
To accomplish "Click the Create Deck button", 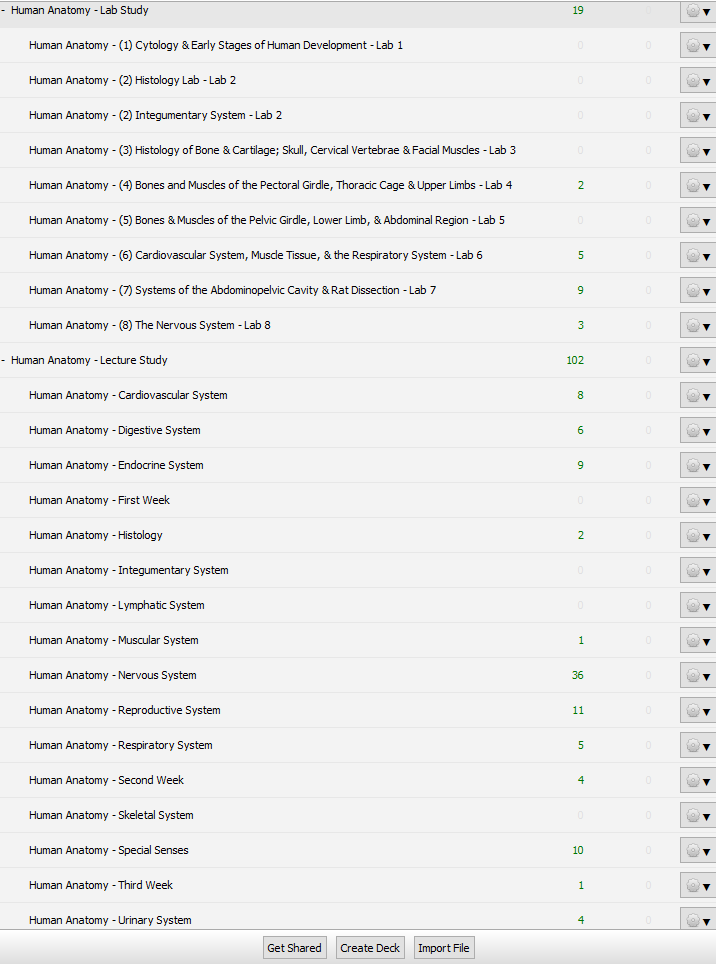I will 370,948.
